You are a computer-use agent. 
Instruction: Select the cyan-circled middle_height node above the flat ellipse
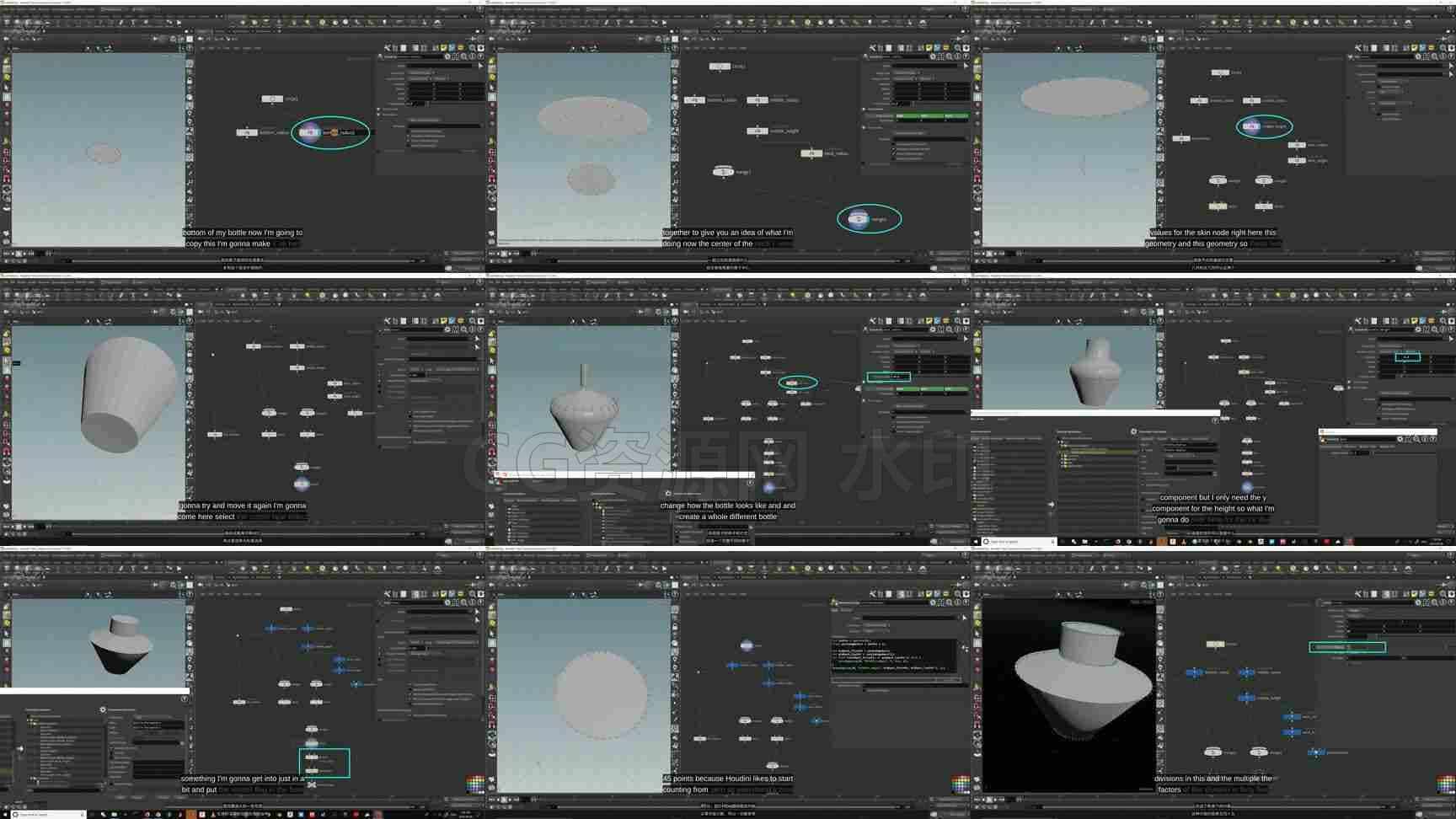coord(1252,126)
